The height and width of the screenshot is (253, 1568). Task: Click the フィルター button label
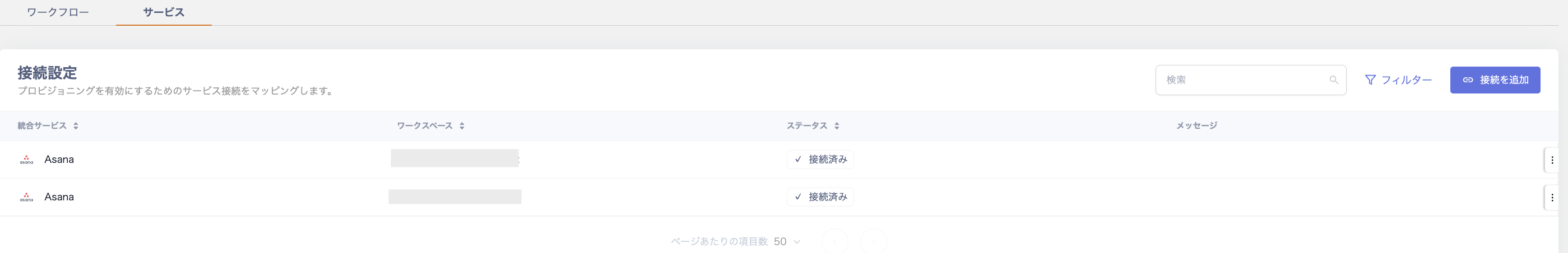[1406, 79]
